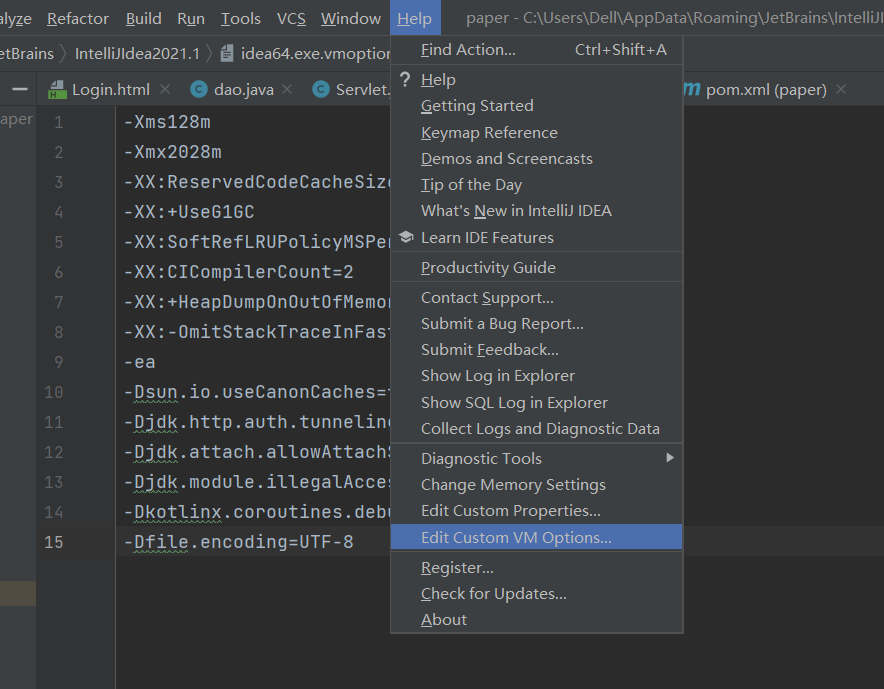Open the Run menu

pyautogui.click(x=191, y=19)
